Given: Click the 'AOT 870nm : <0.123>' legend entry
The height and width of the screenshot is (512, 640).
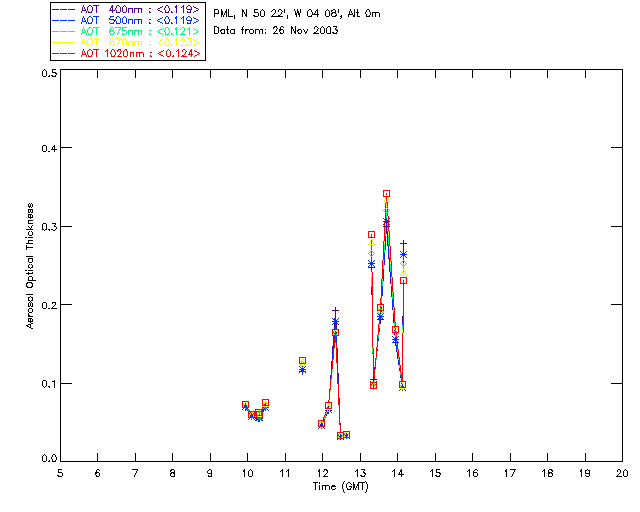Looking at the screenshot, I should pyautogui.click(x=126, y=42).
